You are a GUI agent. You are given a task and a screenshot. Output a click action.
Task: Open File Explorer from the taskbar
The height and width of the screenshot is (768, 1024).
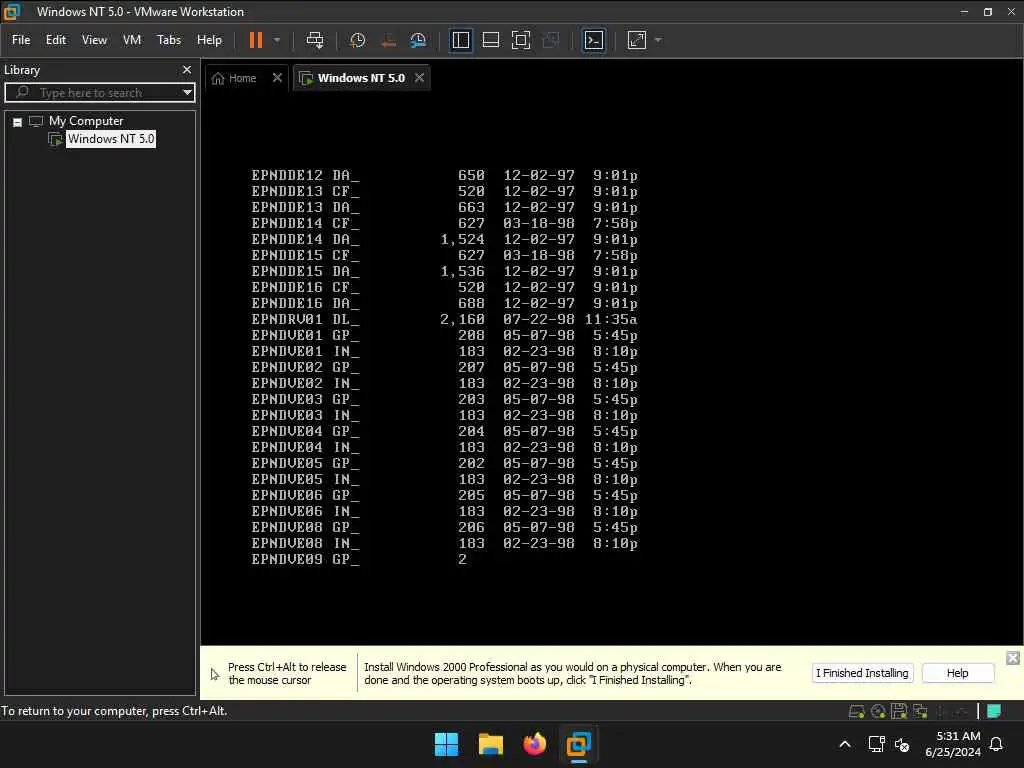pyautogui.click(x=490, y=744)
